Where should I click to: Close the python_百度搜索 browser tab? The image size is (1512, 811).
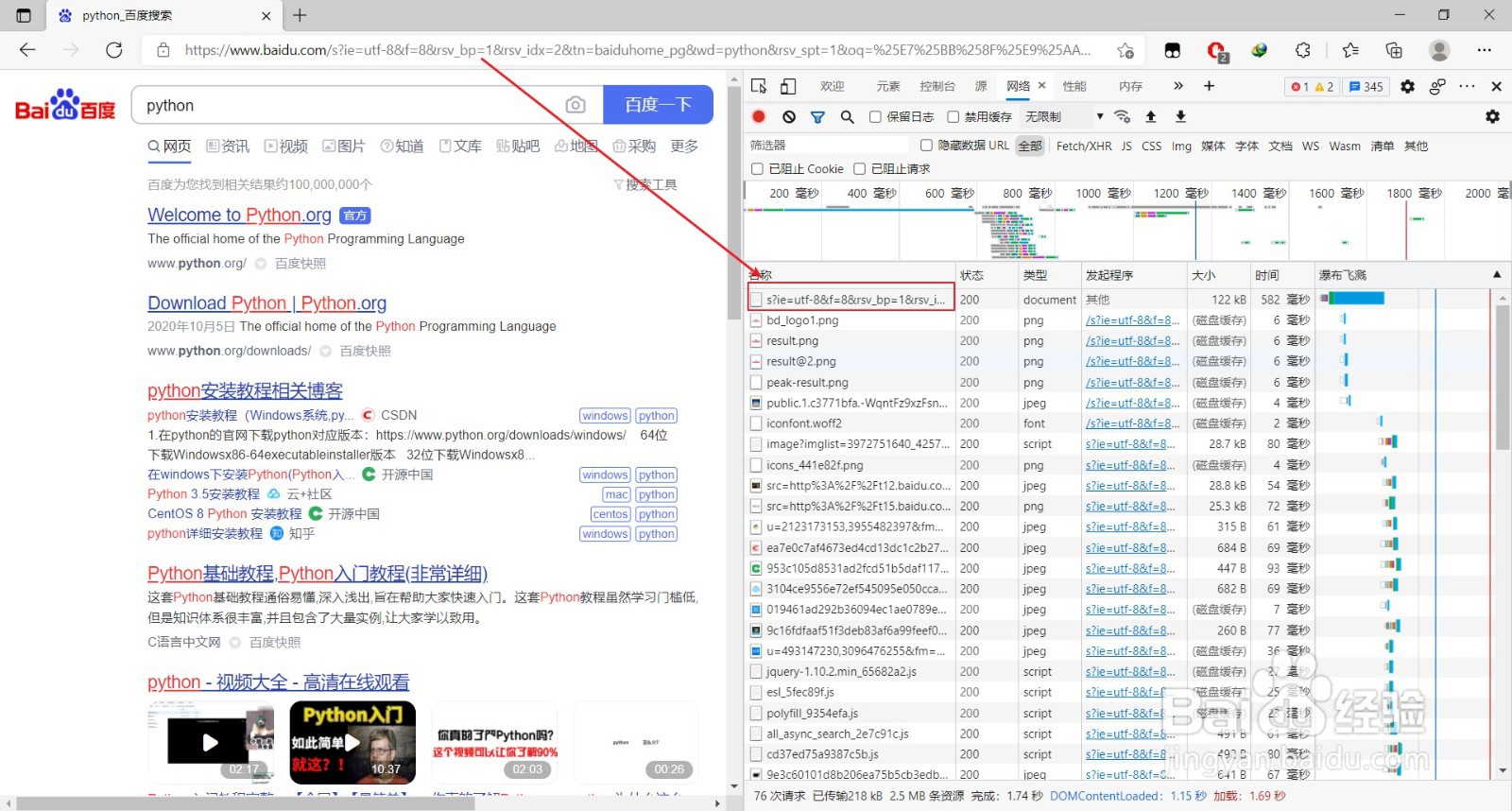pos(266,15)
